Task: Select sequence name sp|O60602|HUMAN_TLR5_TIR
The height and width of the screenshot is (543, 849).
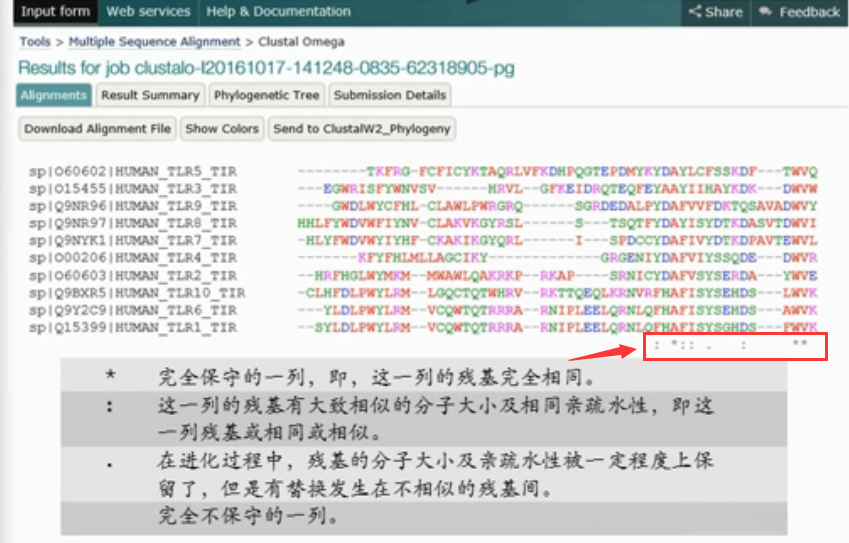Action: coord(133,172)
